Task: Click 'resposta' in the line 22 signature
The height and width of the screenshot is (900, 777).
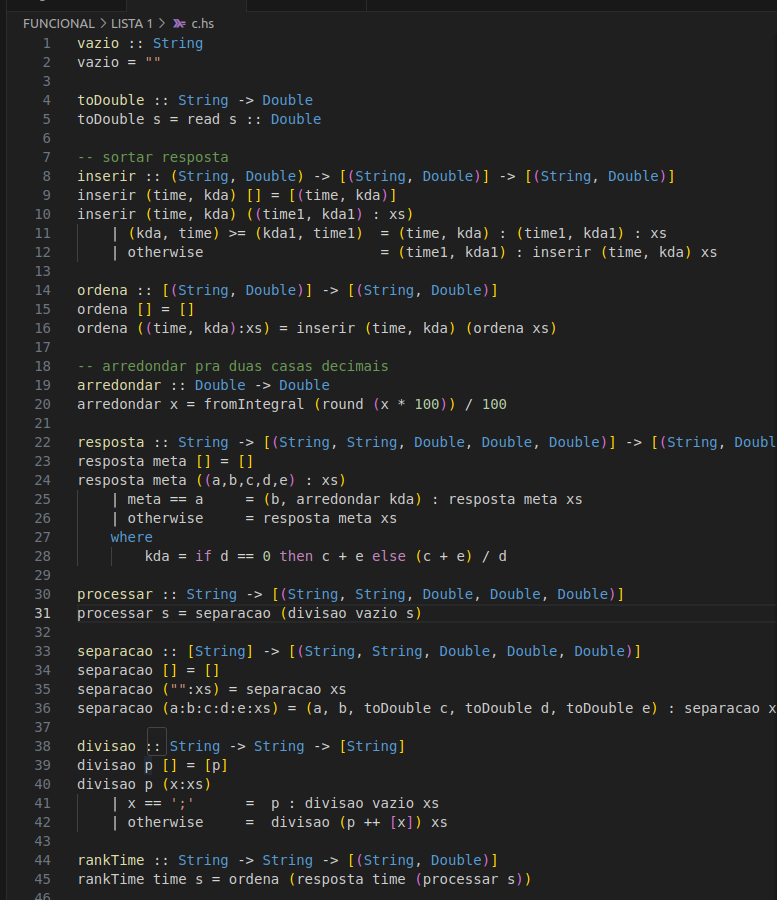Action: [x=111, y=442]
